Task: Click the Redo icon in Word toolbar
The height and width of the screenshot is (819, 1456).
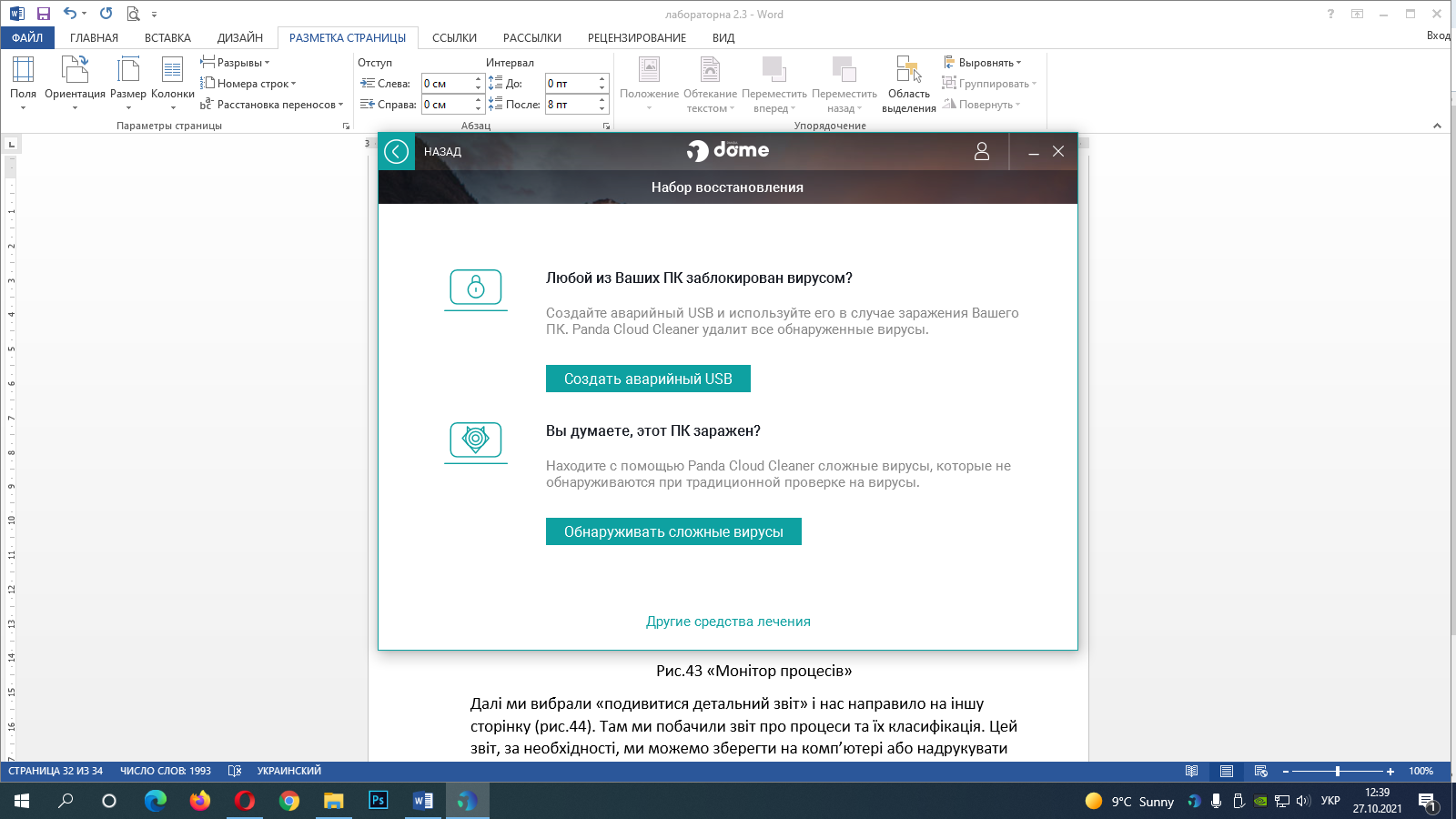Action: click(106, 14)
